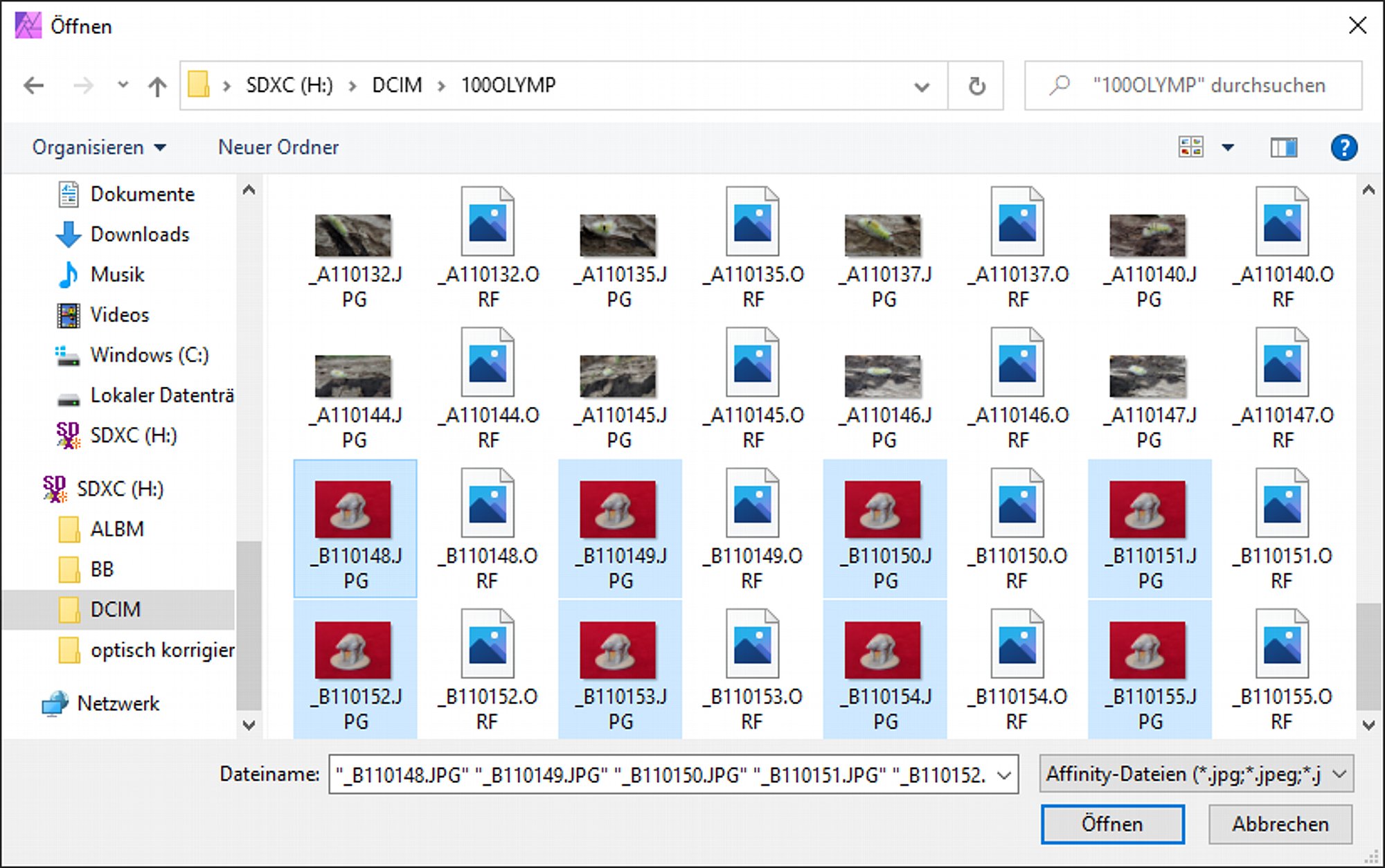Go up one folder level

pos(157,86)
